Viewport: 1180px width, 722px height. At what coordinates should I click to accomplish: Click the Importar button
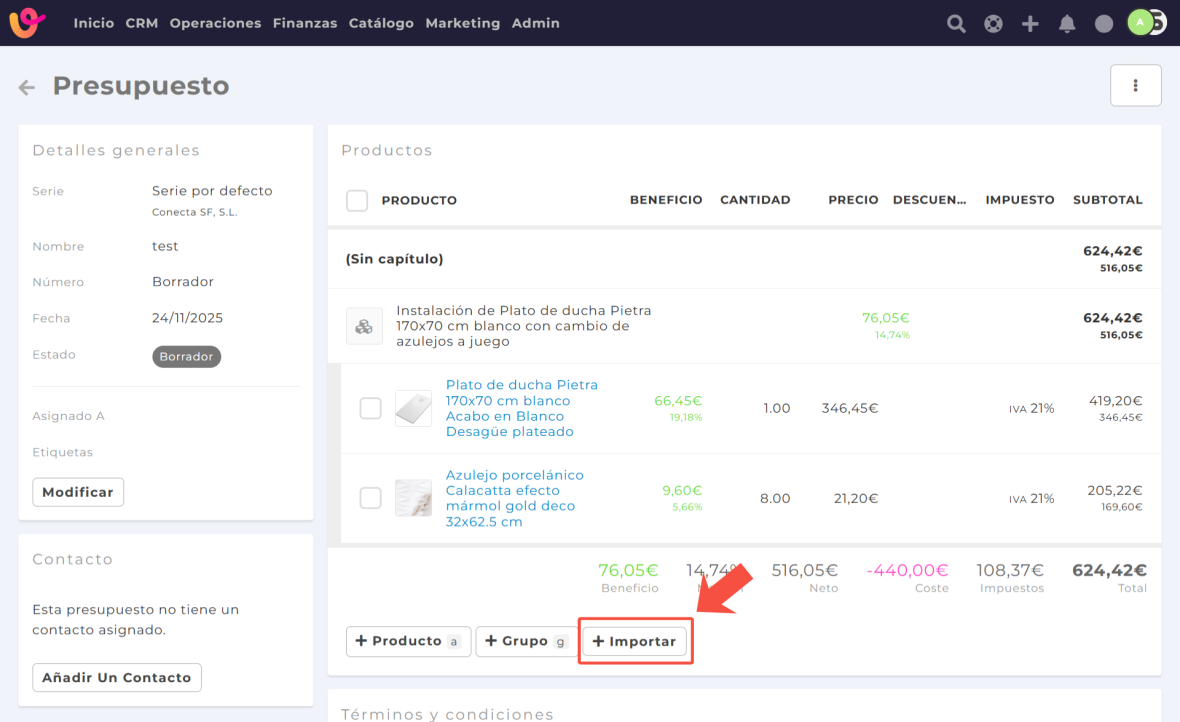pos(635,641)
